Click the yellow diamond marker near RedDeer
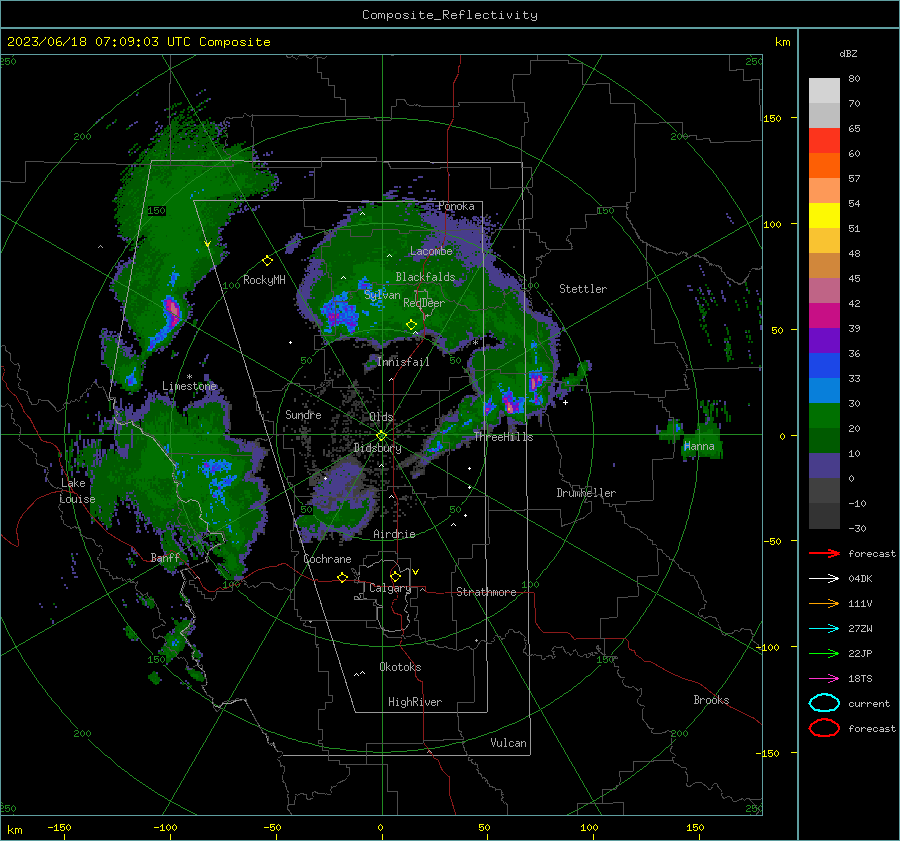This screenshot has width=900, height=841. click(411, 325)
